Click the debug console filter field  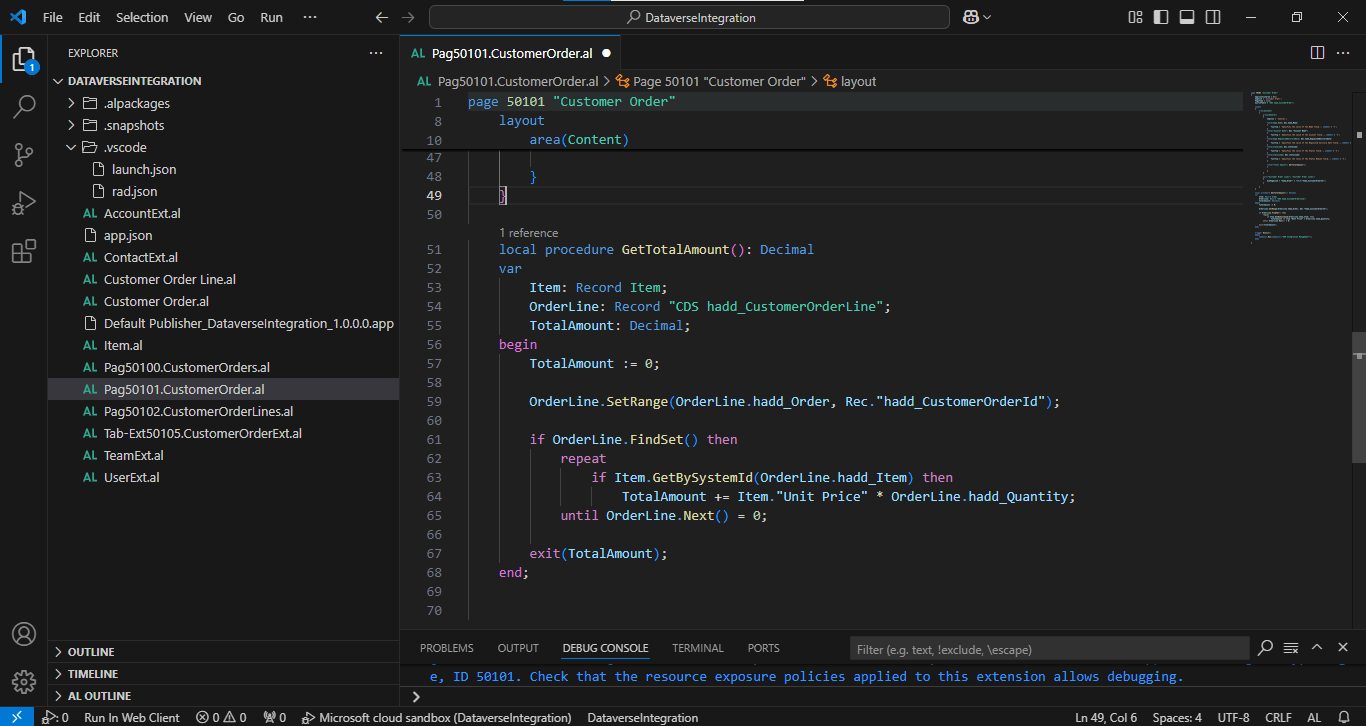click(1049, 649)
